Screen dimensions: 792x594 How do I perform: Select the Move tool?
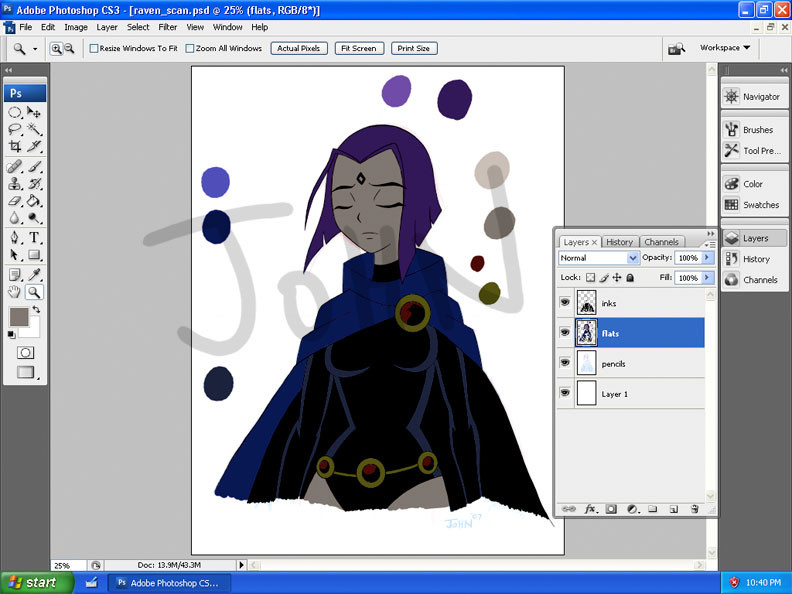click(x=34, y=112)
